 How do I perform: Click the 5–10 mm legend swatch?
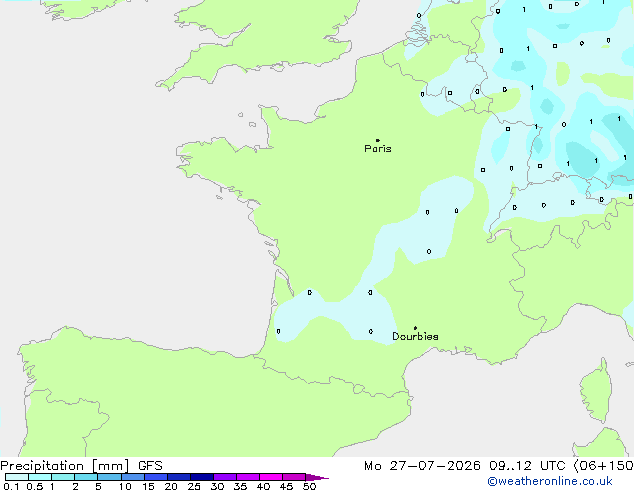coord(110,477)
